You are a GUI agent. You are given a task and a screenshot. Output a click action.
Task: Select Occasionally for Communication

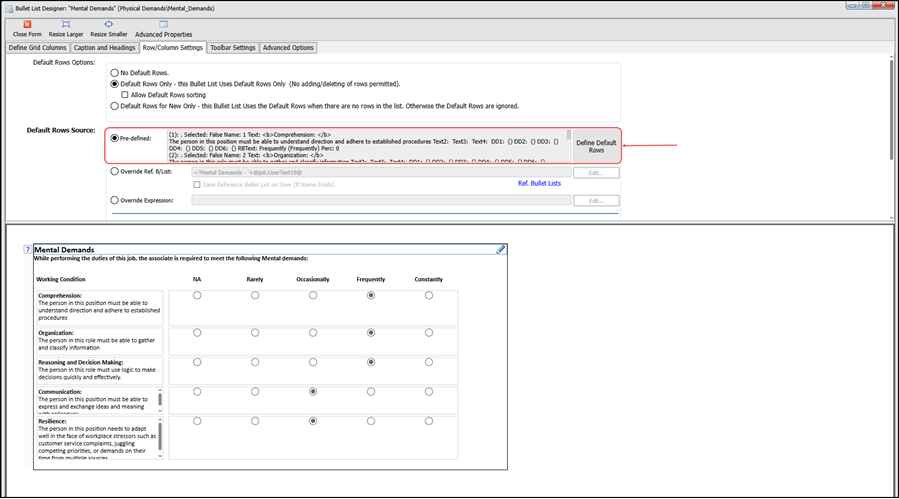[313, 392]
